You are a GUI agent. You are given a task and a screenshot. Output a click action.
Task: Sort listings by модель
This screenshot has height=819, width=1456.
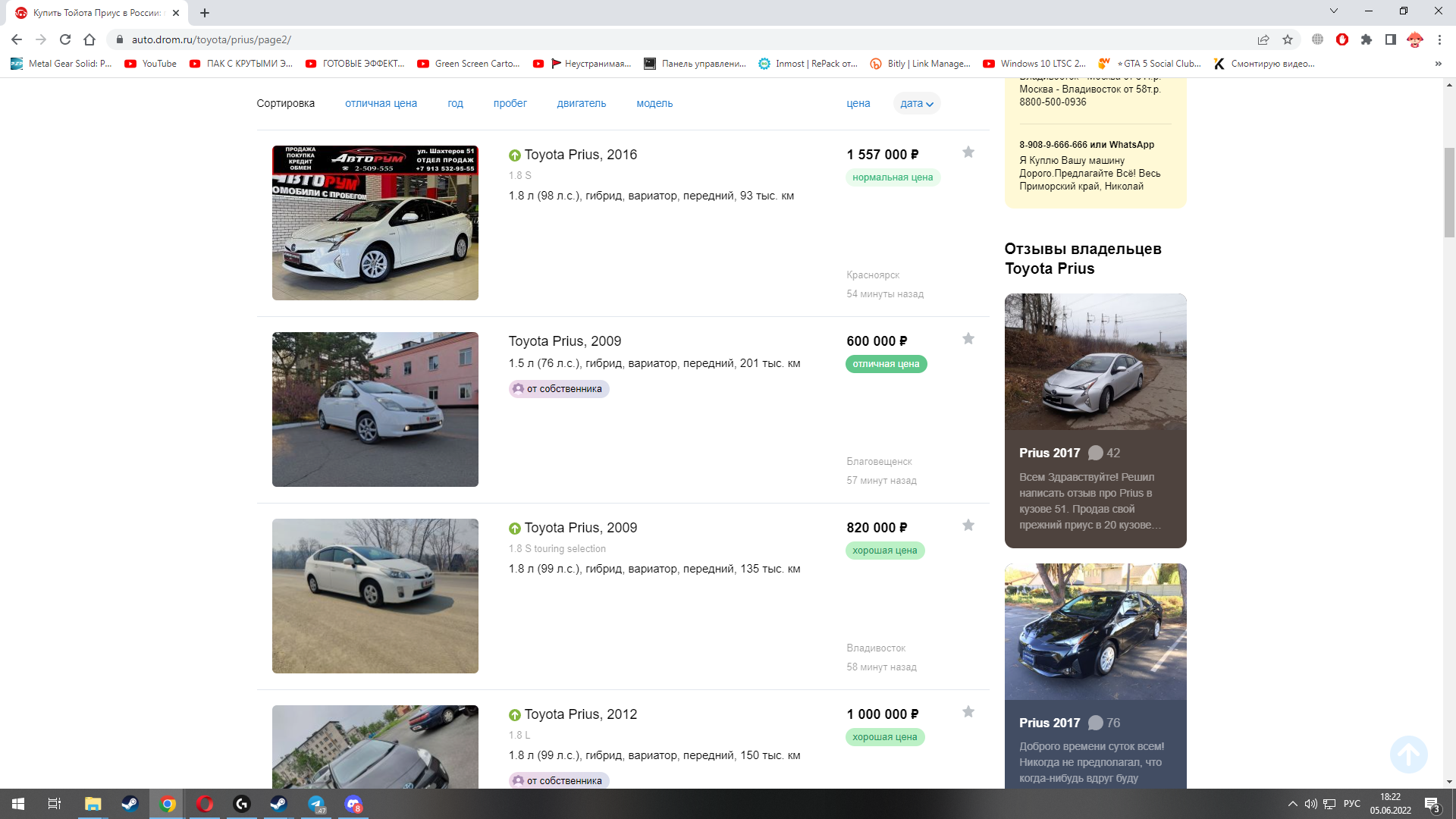tap(654, 104)
